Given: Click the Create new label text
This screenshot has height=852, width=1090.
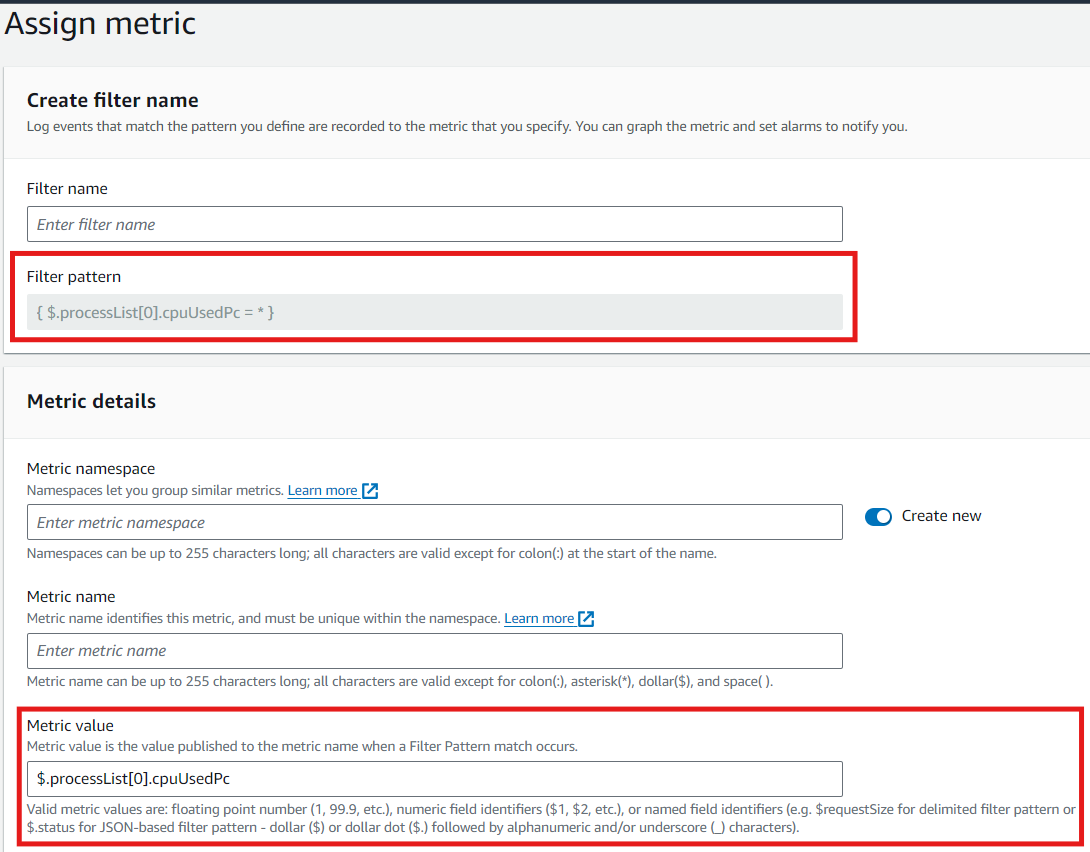Looking at the screenshot, I should (x=941, y=516).
